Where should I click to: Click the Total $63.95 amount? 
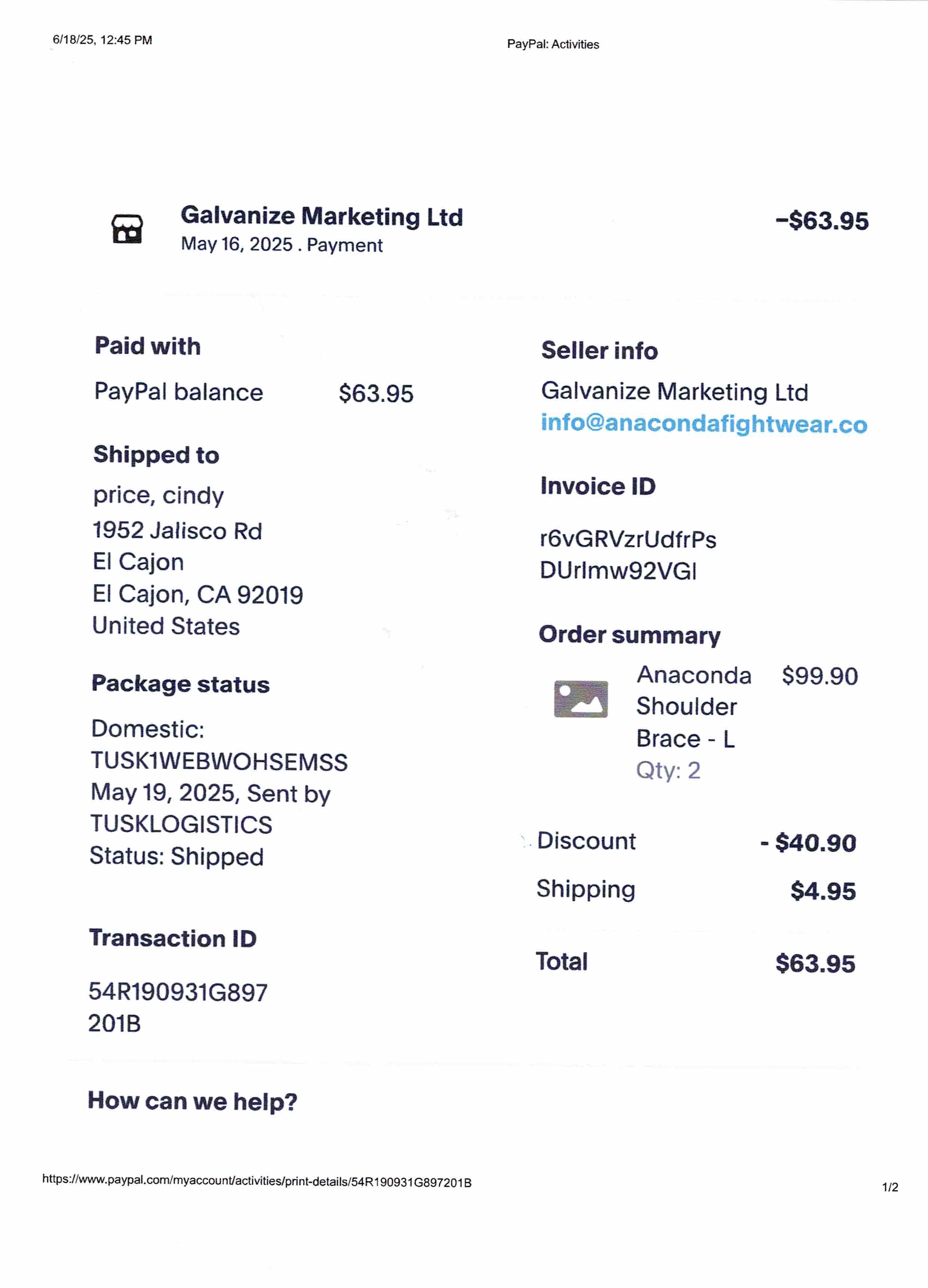(x=815, y=964)
